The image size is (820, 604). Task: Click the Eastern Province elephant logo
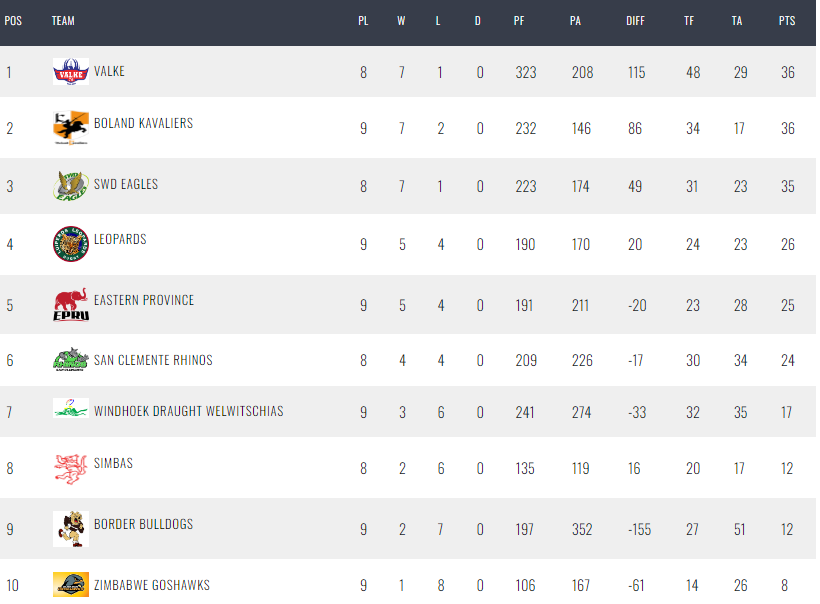coord(71,304)
